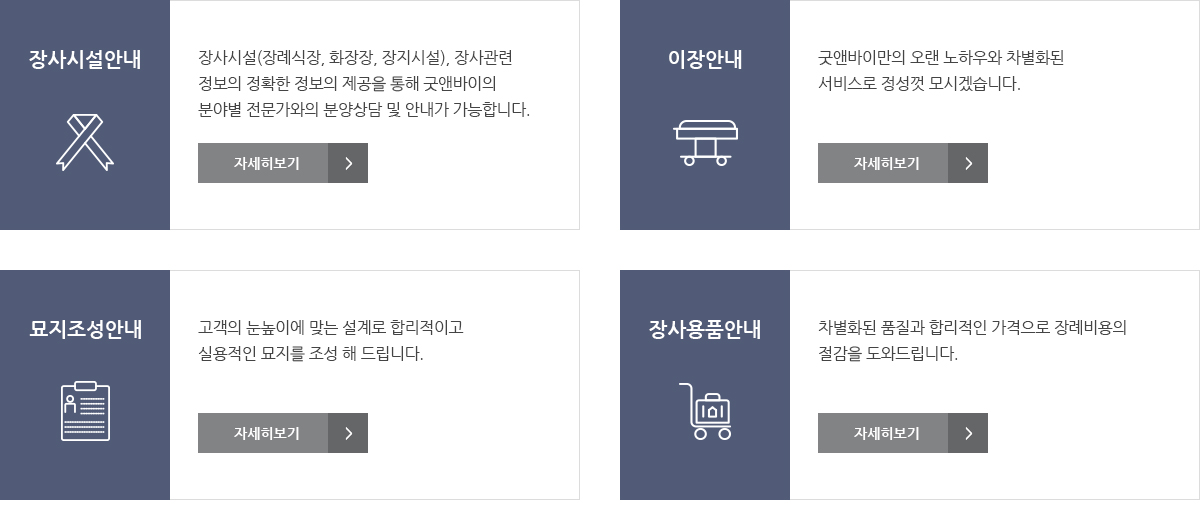Click the ribbon icon under 장사시설안내
The height and width of the screenshot is (505, 1200).
click(85, 142)
